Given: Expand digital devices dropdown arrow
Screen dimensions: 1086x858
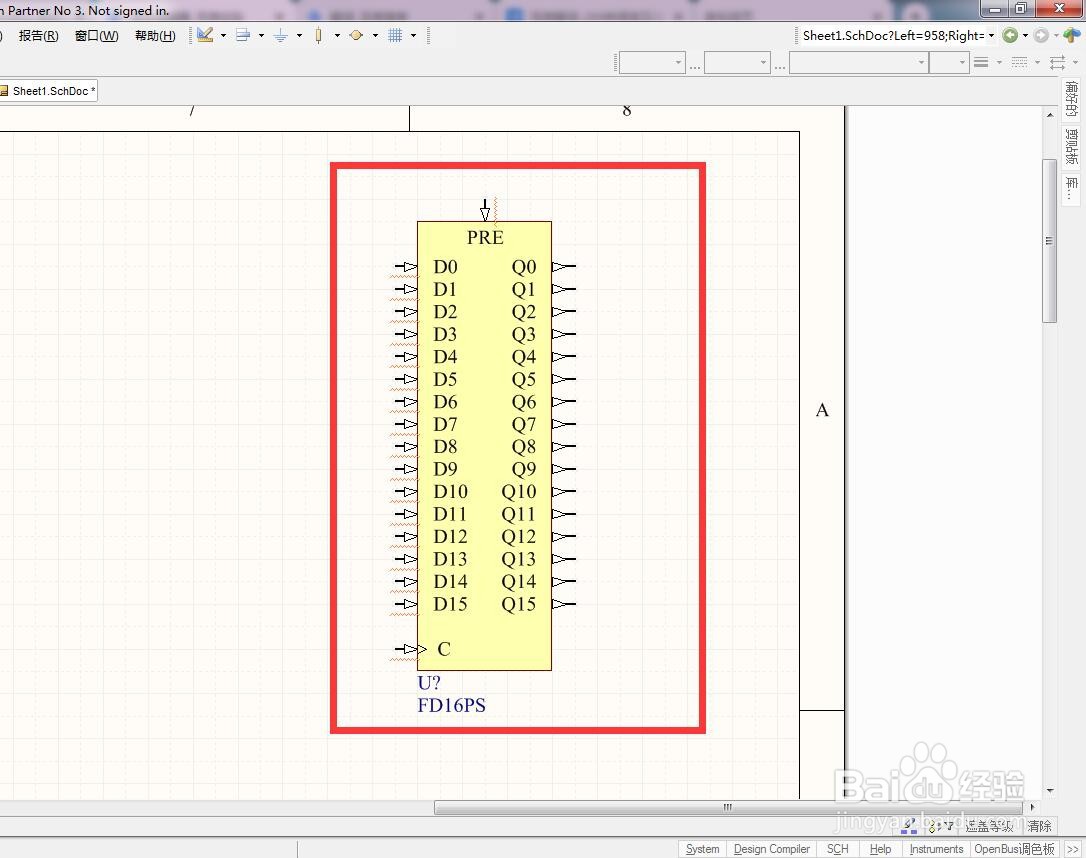Looking at the screenshot, I should [337, 35].
